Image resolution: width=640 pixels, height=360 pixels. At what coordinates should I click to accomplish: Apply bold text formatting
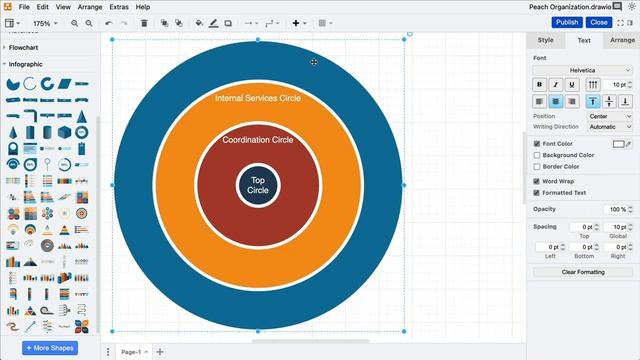coord(540,84)
